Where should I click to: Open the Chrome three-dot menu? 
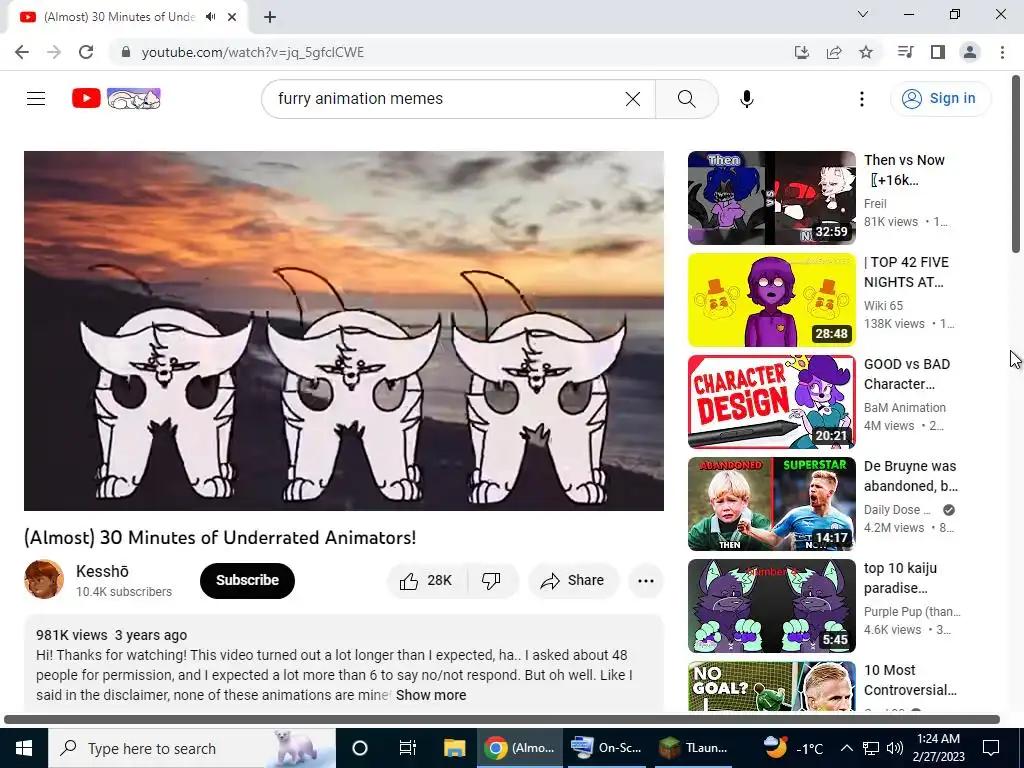[1002, 52]
